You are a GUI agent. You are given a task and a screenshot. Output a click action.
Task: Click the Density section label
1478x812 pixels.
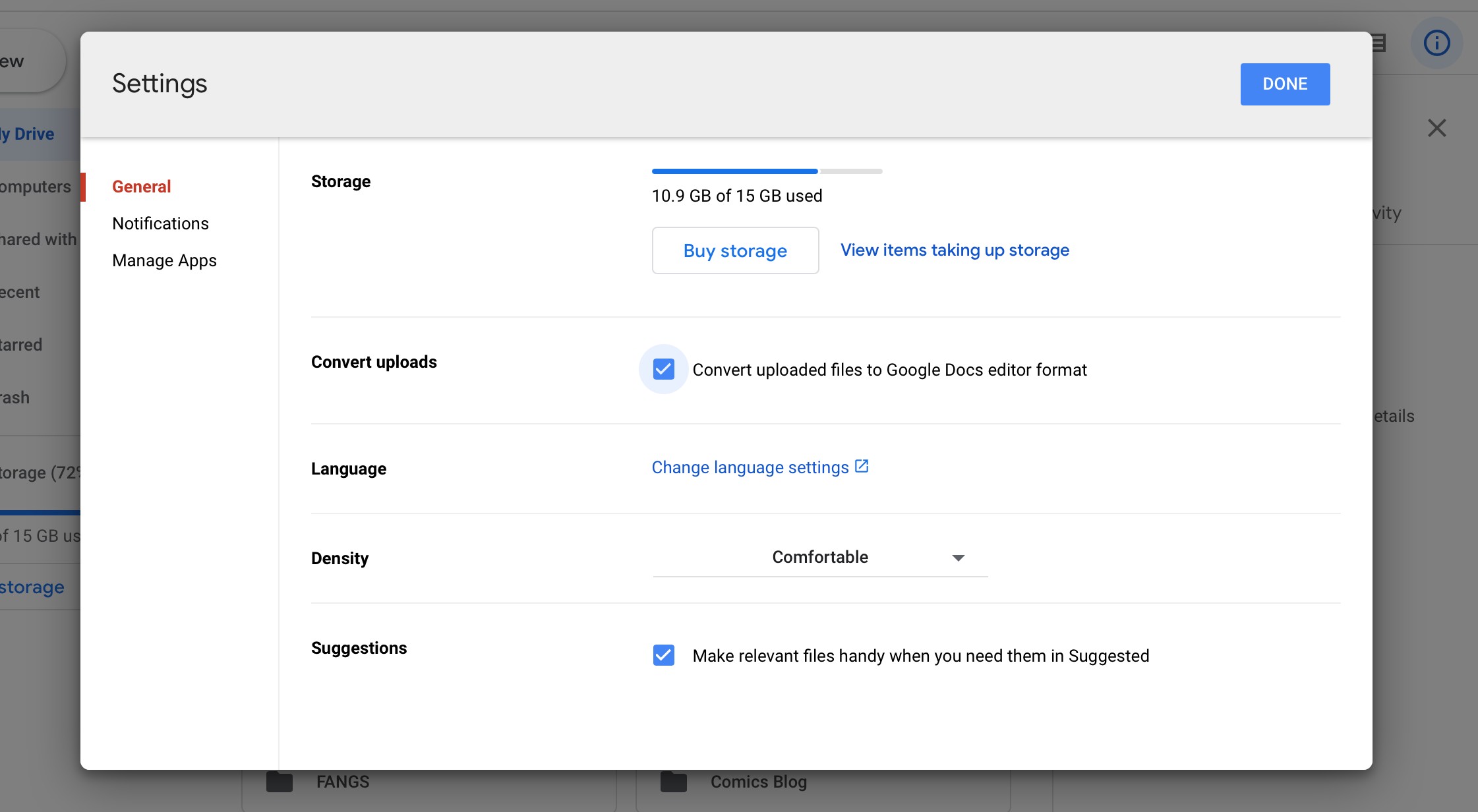340,558
